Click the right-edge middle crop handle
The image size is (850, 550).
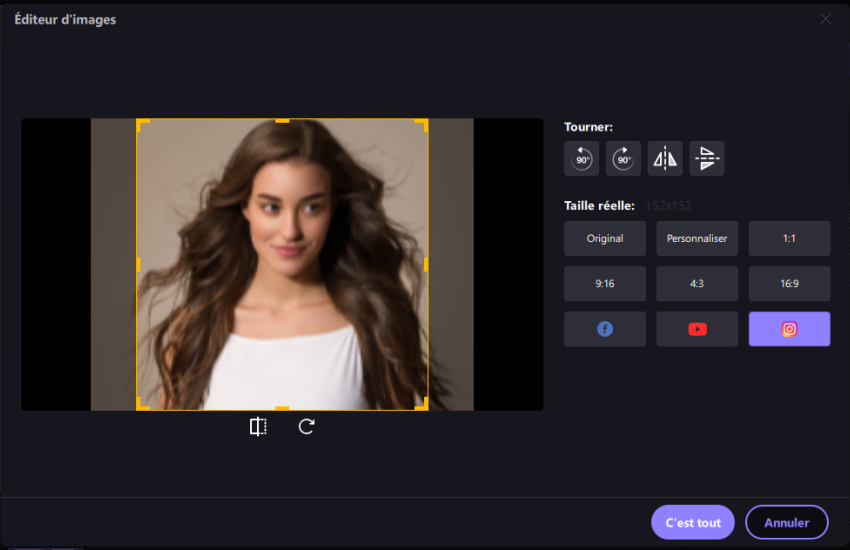coord(426,264)
